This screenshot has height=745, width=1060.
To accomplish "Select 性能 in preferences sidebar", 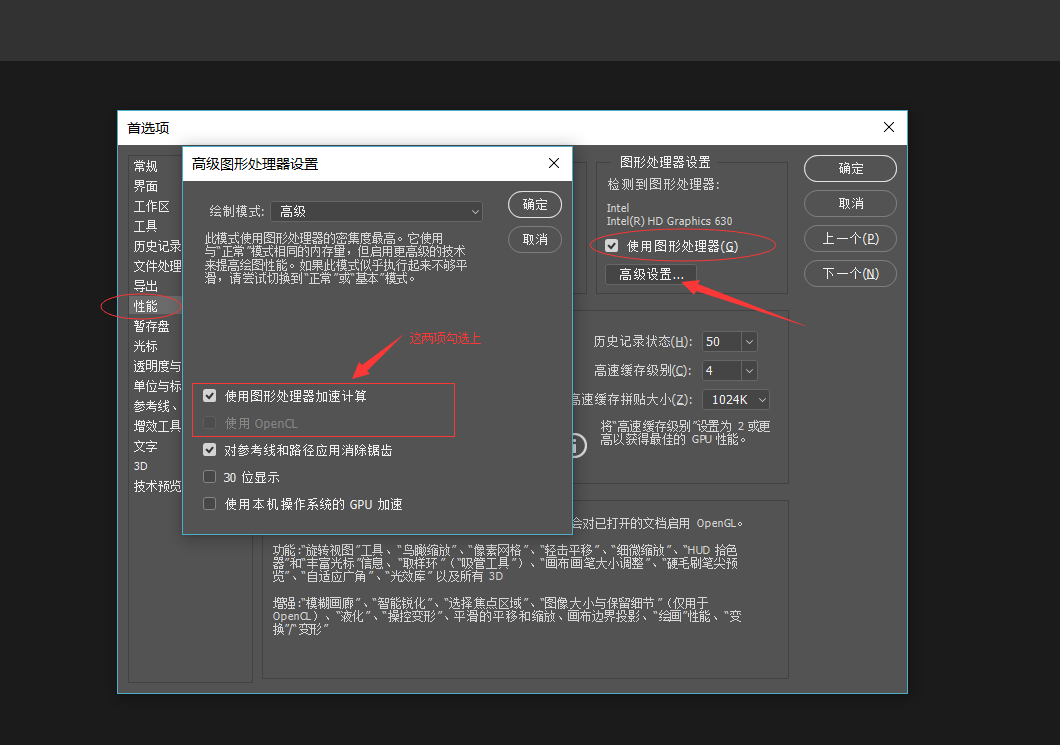I will tap(145, 306).
